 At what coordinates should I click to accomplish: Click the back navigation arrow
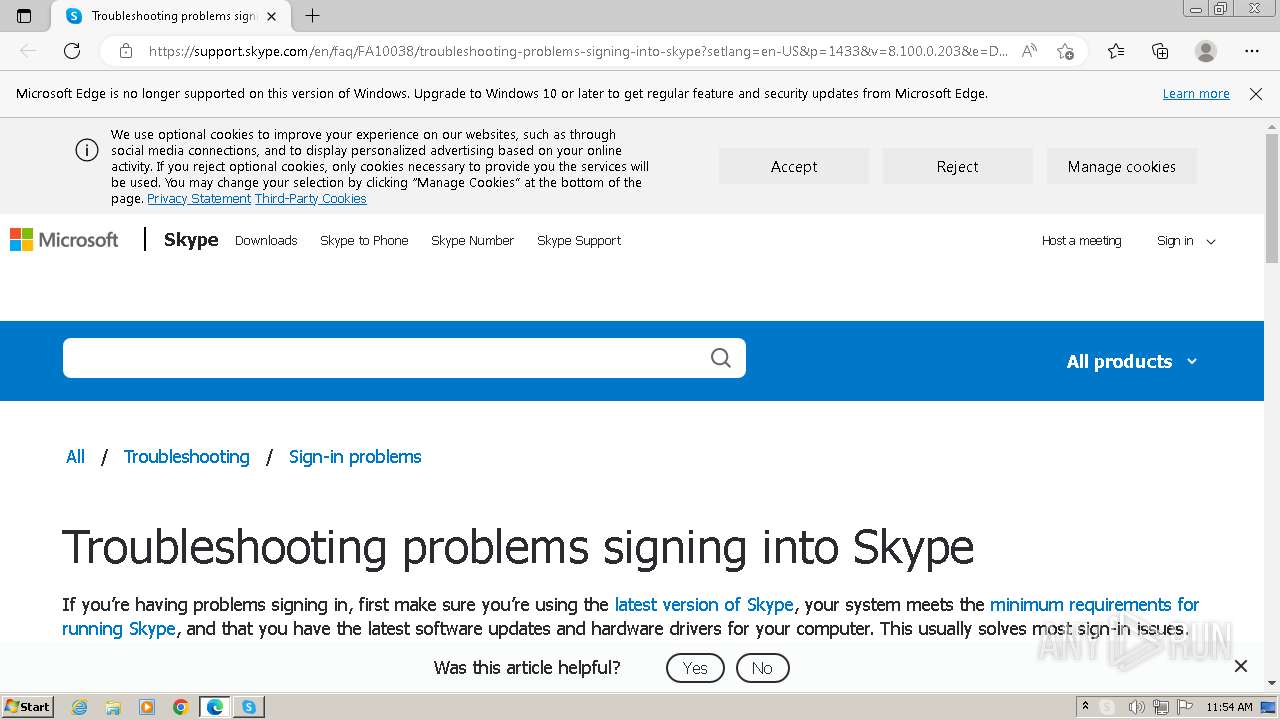tap(28, 51)
